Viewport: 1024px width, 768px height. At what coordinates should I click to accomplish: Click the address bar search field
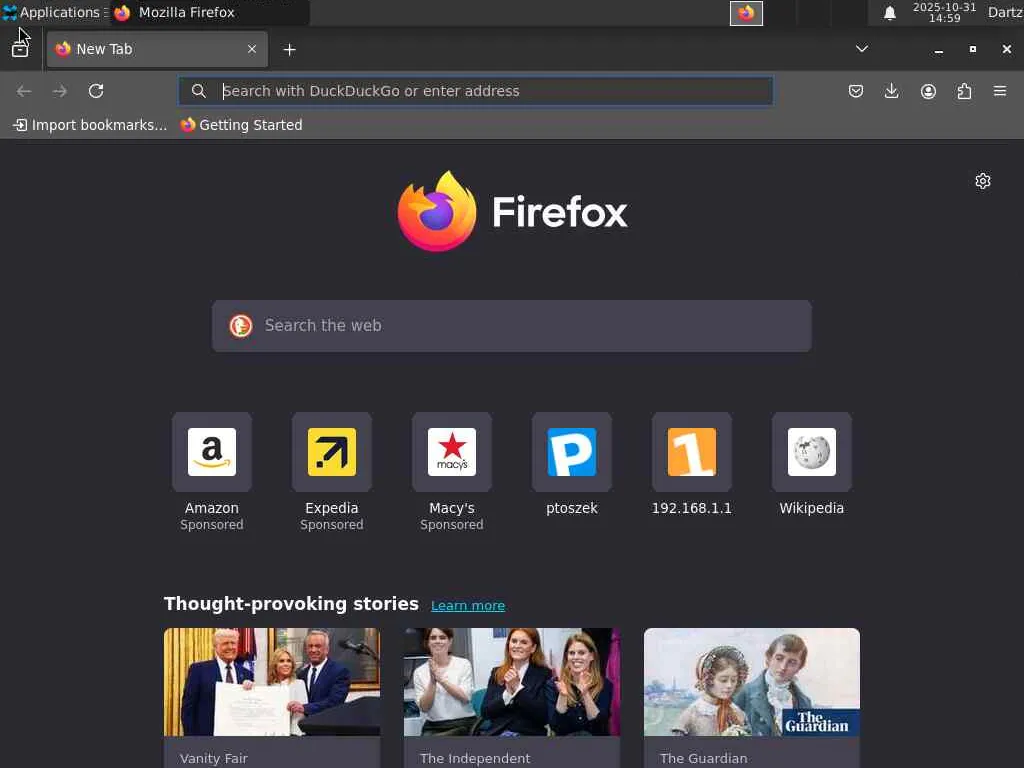[x=475, y=91]
